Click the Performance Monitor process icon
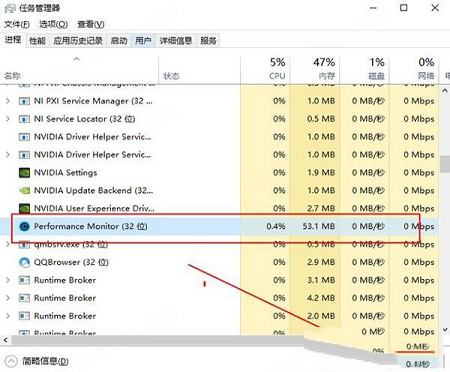Screen dimensions: 450x372 (x=24, y=227)
